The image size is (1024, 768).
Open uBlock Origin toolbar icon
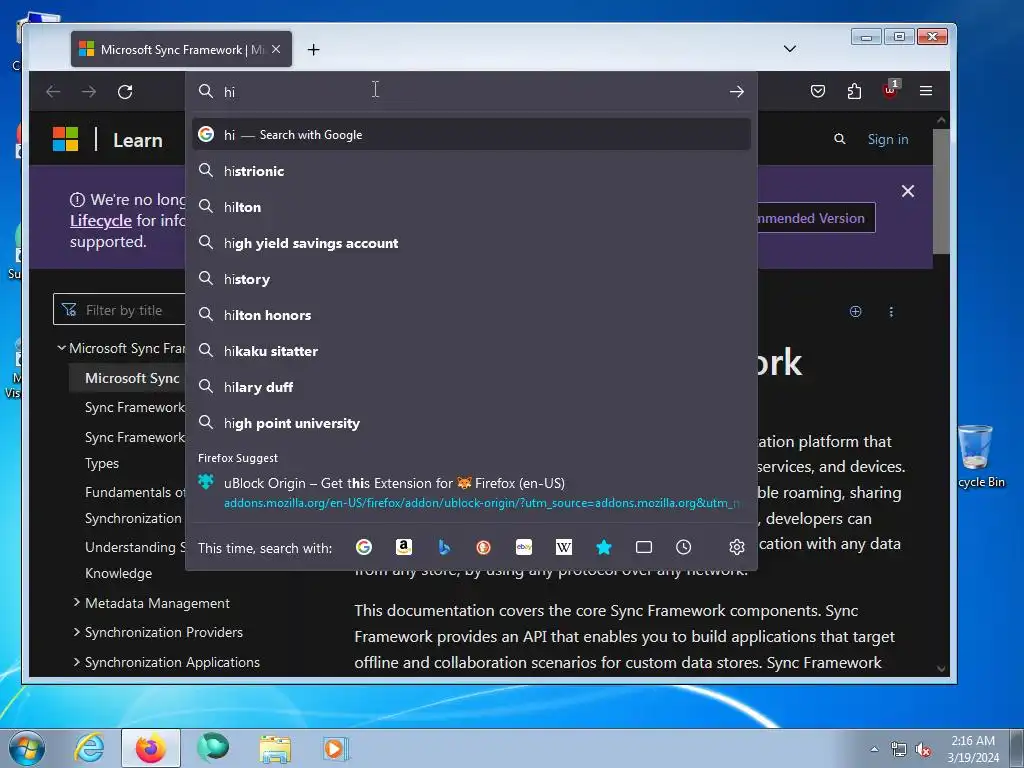click(x=891, y=89)
